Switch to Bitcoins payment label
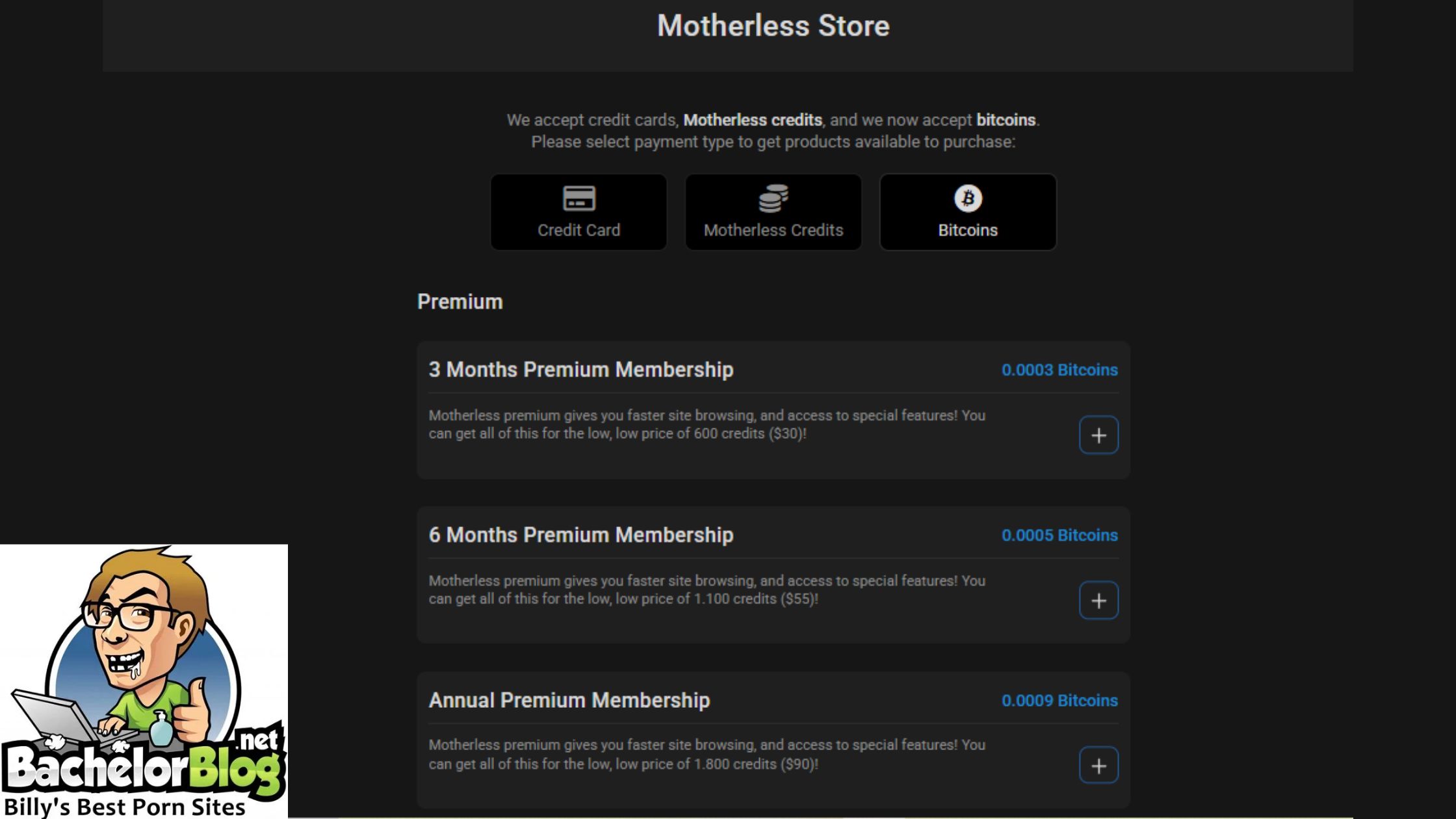Viewport: 1456px width, 819px height. (x=967, y=230)
